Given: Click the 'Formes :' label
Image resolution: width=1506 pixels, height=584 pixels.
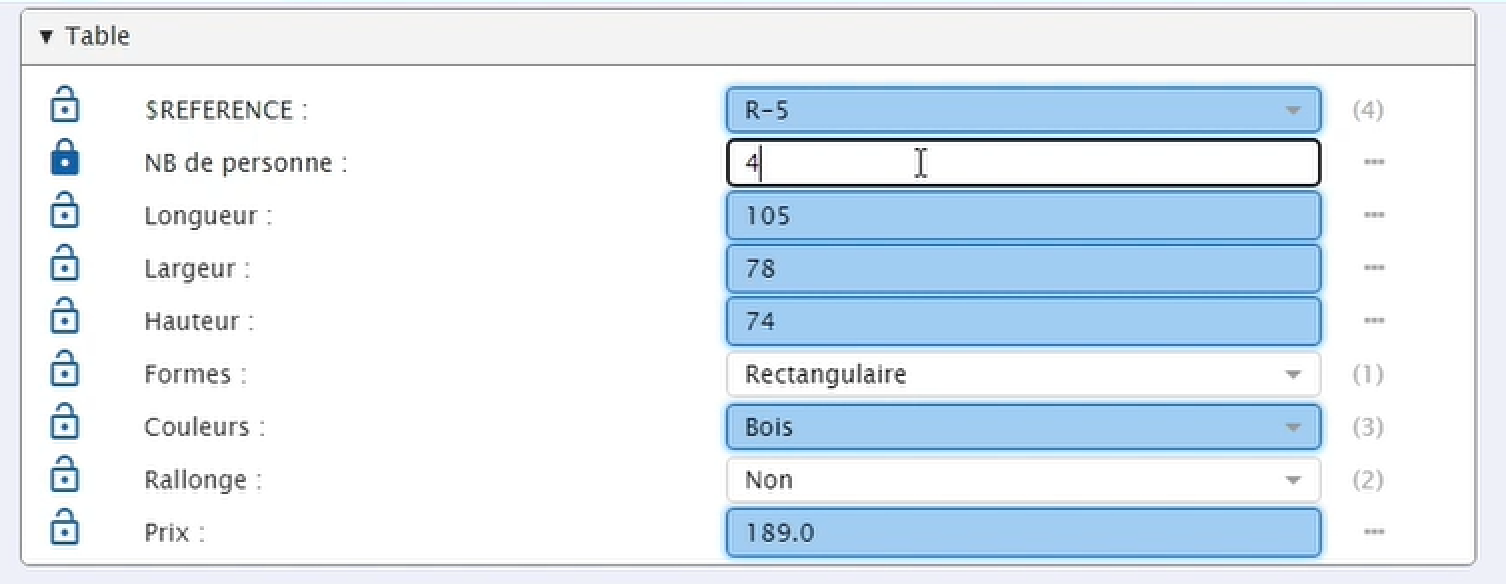Looking at the screenshot, I should [x=195, y=375].
